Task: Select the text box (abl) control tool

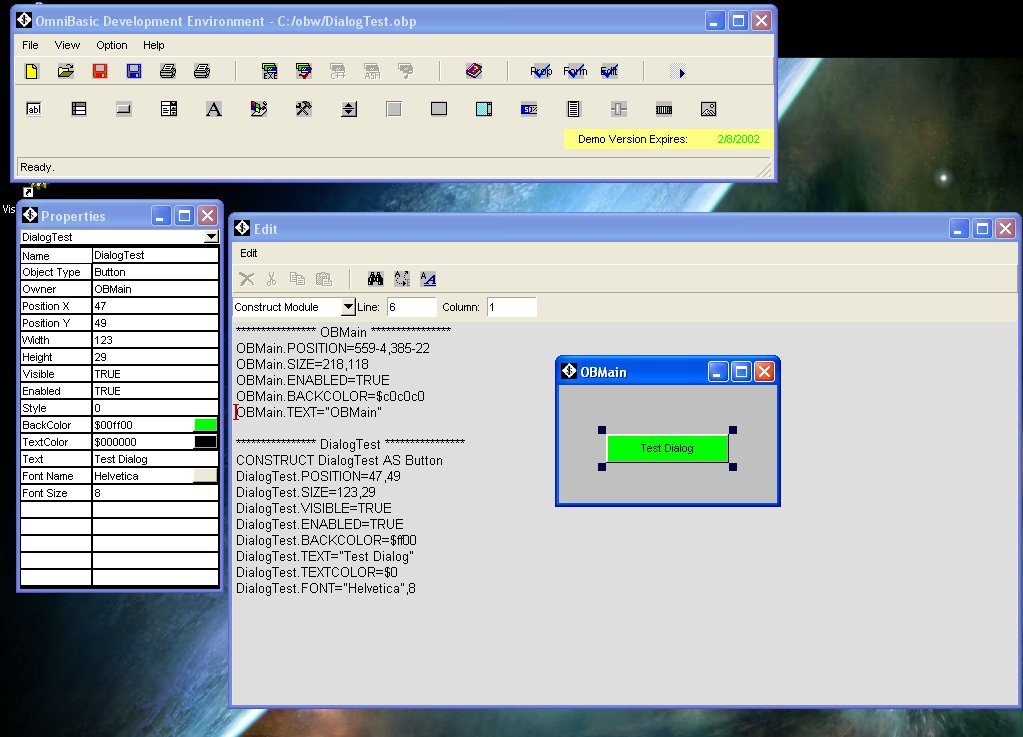Action: [x=34, y=109]
